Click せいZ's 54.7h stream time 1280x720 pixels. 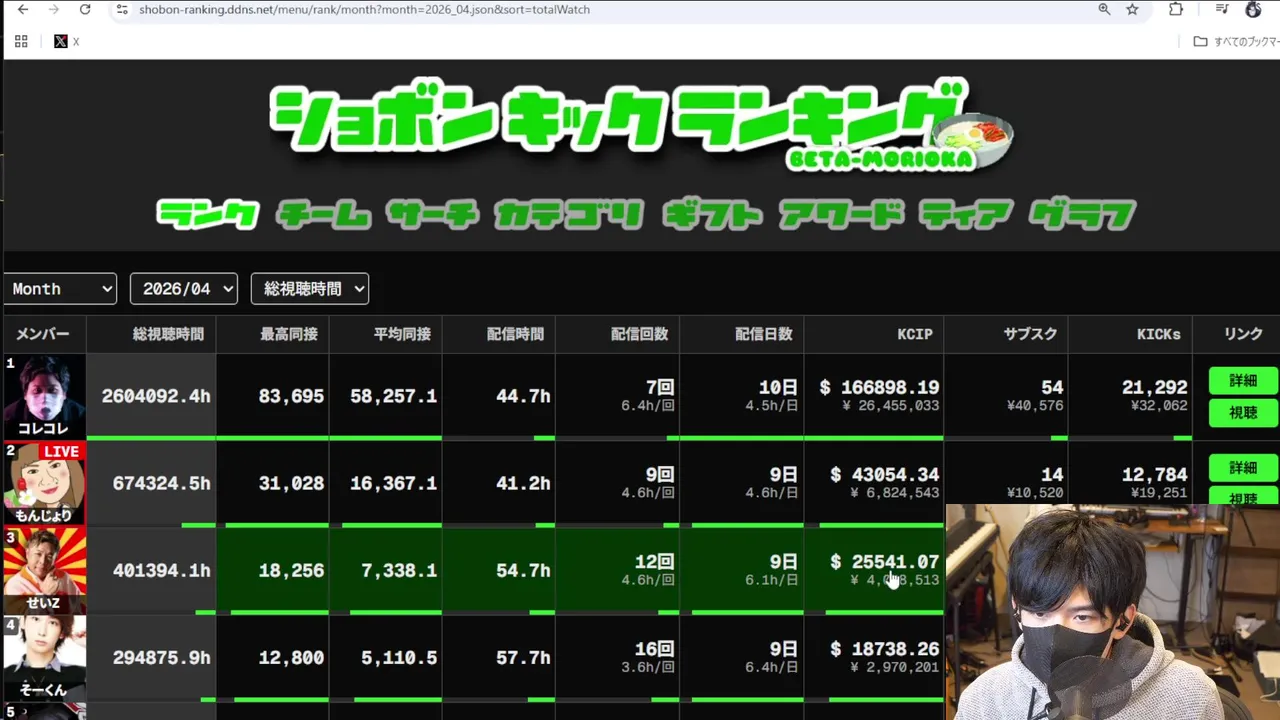click(x=523, y=570)
